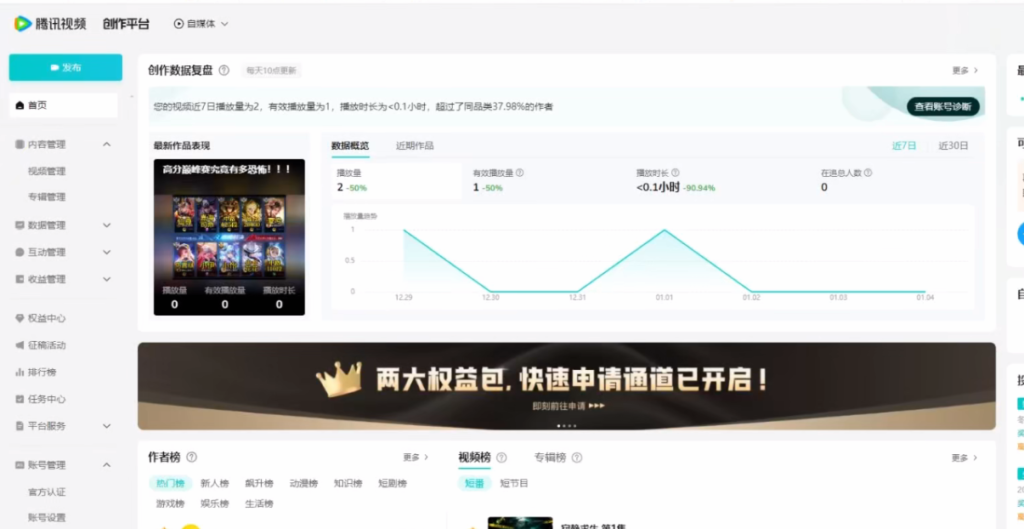This screenshot has height=529, width=1024.
Task: Click 更多 link in 创作数据复盘 panel
Action: point(965,71)
